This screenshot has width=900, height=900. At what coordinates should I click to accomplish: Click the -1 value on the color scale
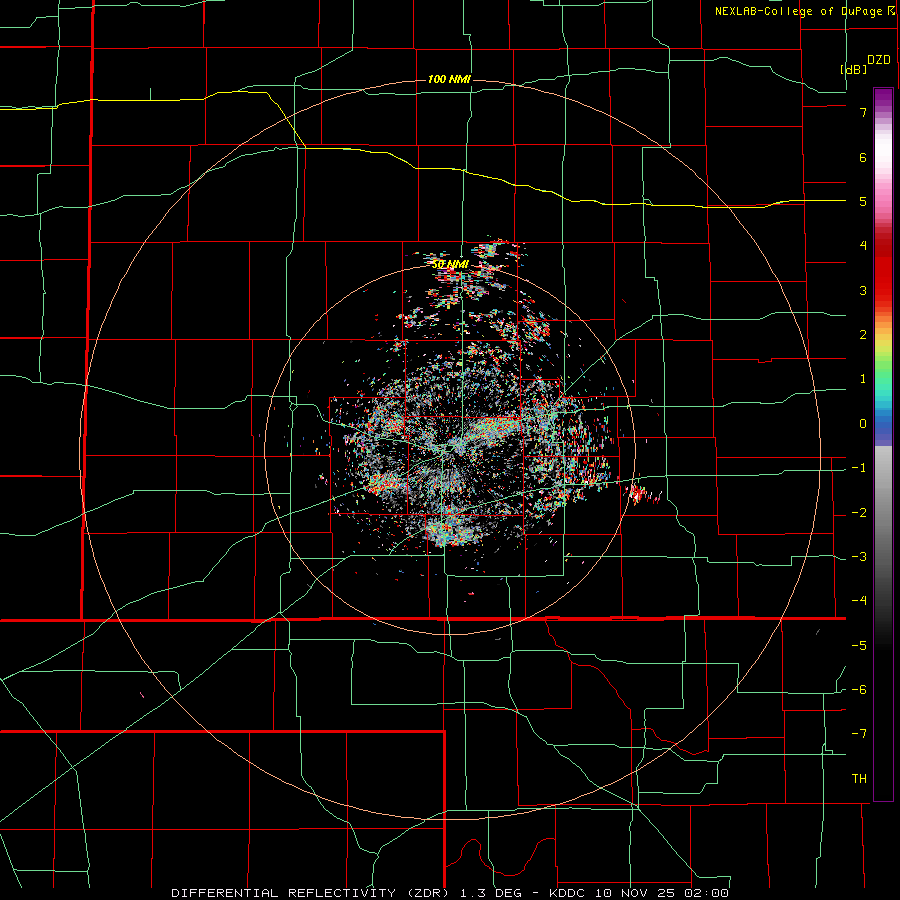click(x=859, y=468)
